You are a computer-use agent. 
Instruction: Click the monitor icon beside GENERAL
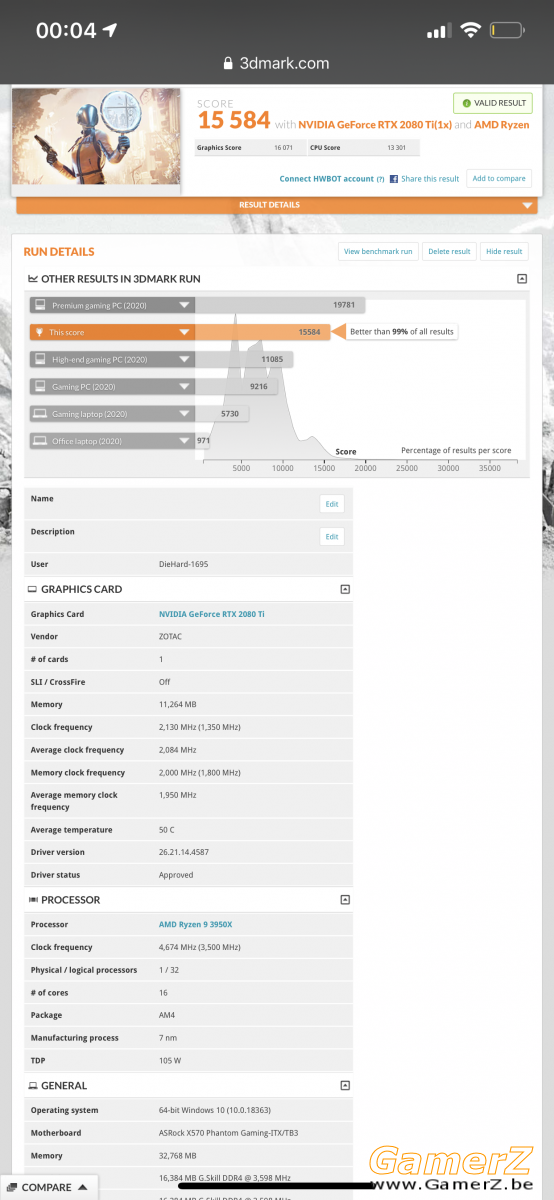32,1085
